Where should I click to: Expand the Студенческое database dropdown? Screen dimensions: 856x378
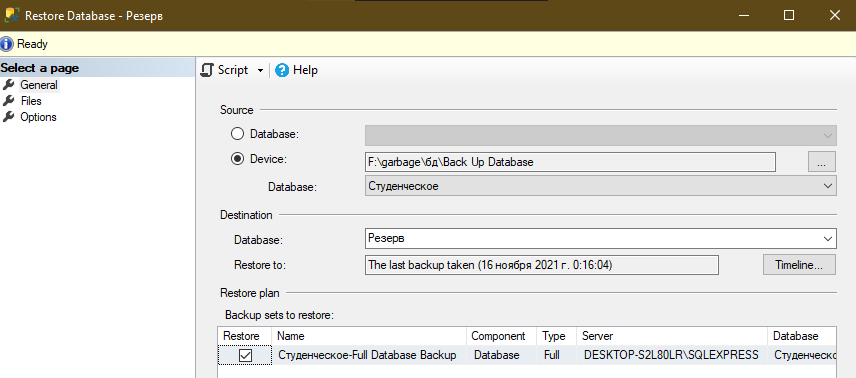click(828, 186)
